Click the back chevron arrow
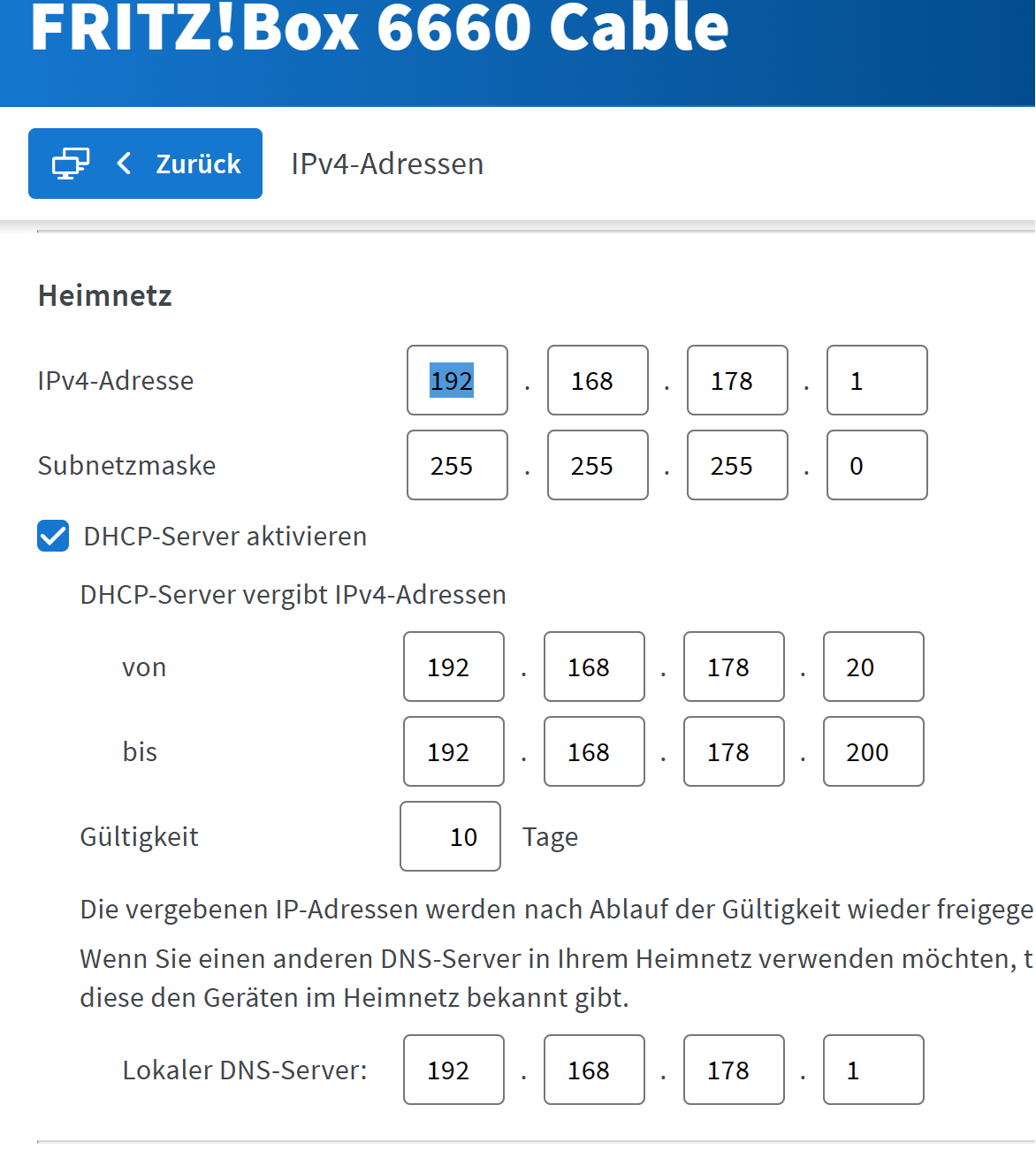Image resolution: width=1036 pixels, height=1158 pixels. tap(125, 164)
